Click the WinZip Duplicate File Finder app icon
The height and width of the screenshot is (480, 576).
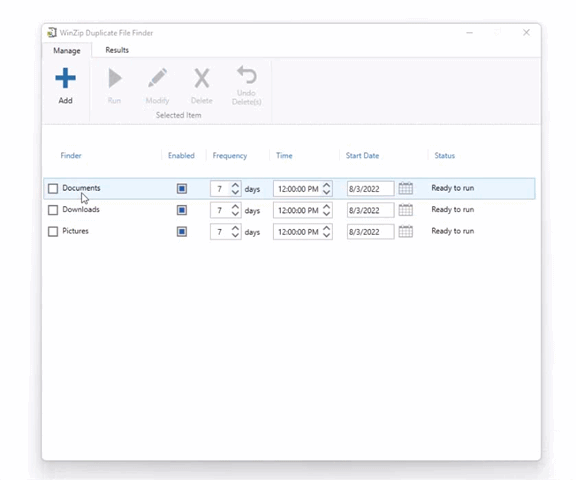pyautogui.click(x=52, y=33)
